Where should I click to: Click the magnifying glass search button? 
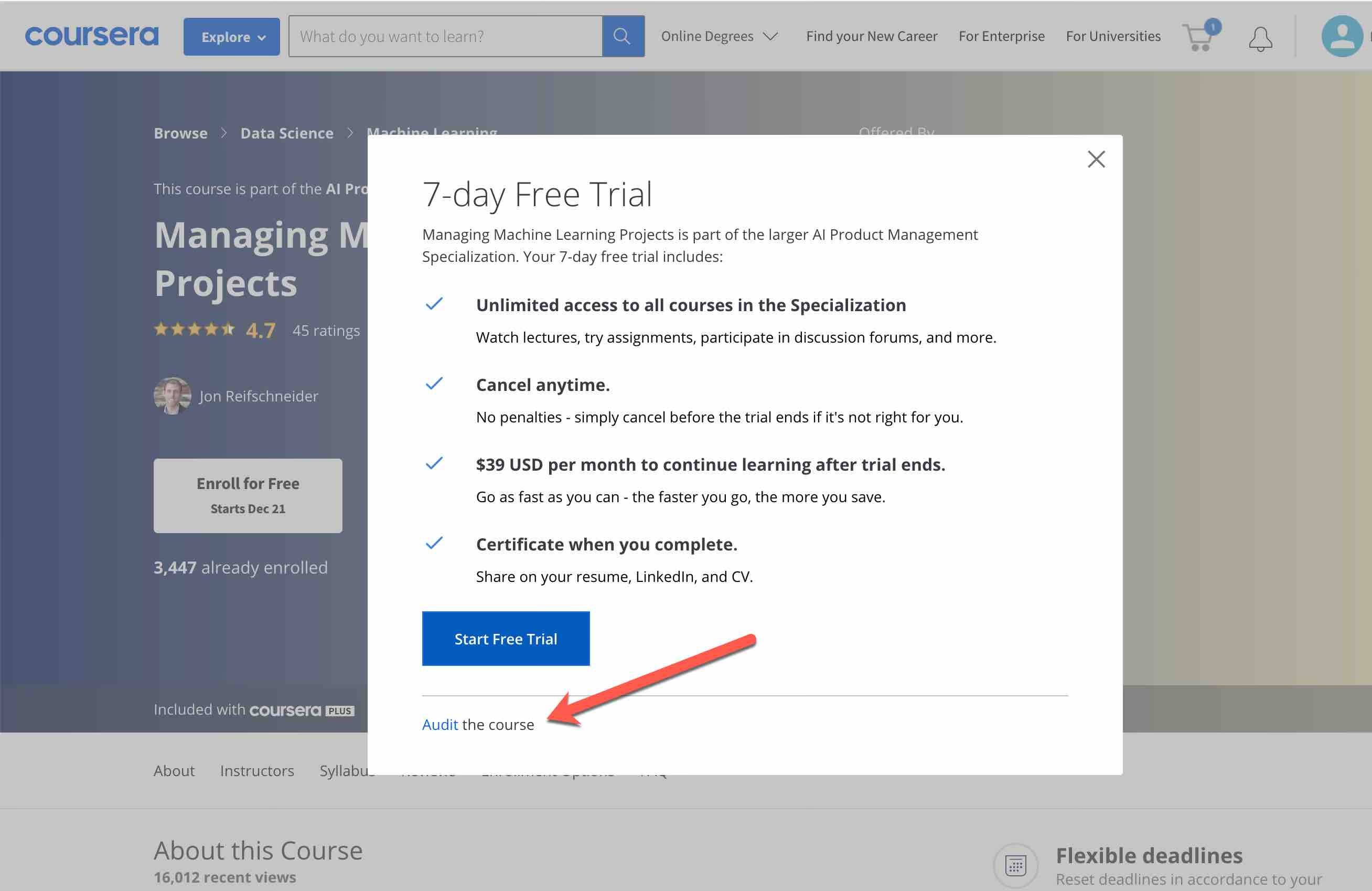(x=623, y=36)
